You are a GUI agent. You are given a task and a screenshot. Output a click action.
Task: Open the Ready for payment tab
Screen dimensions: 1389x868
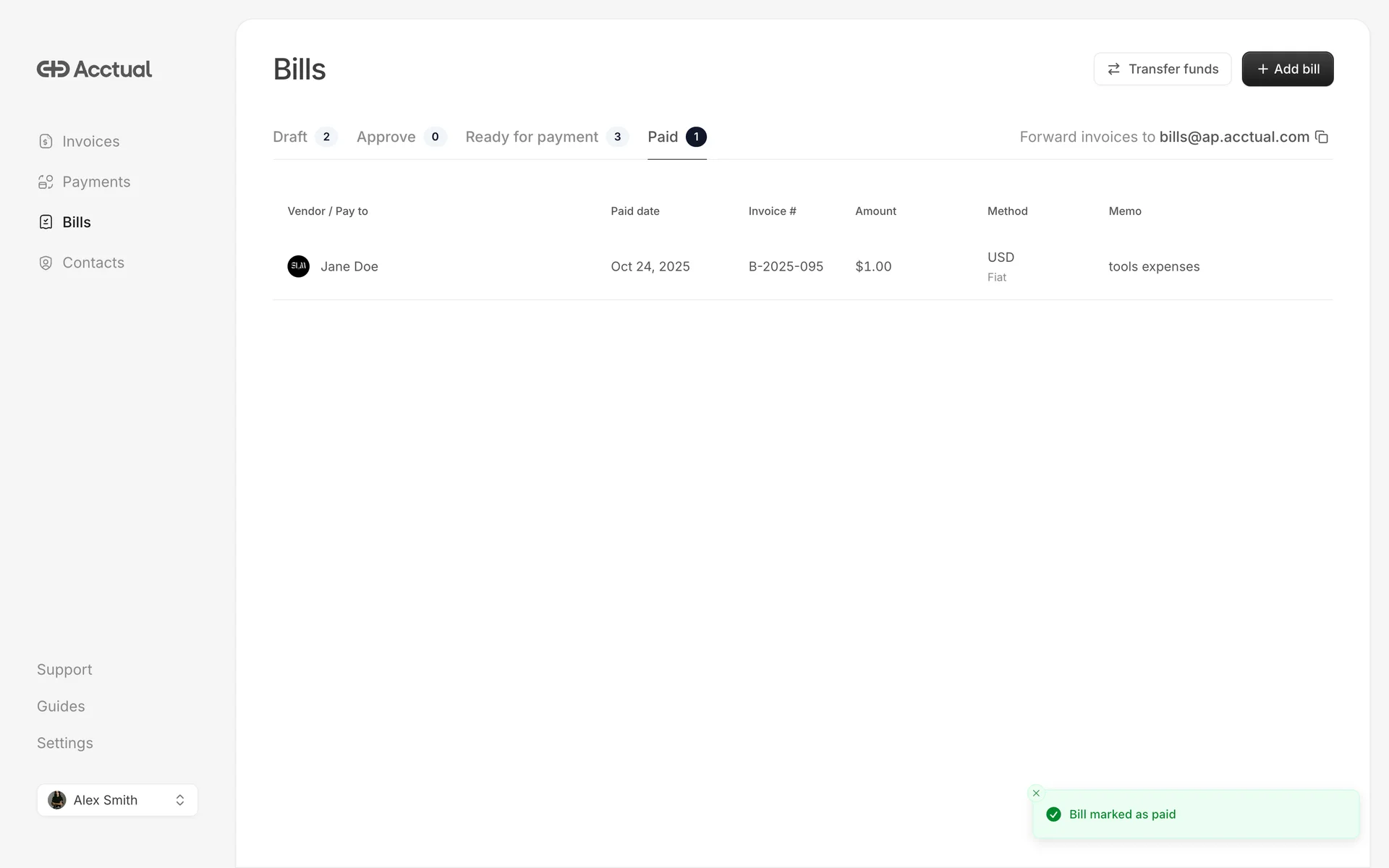tap(532, 137)
